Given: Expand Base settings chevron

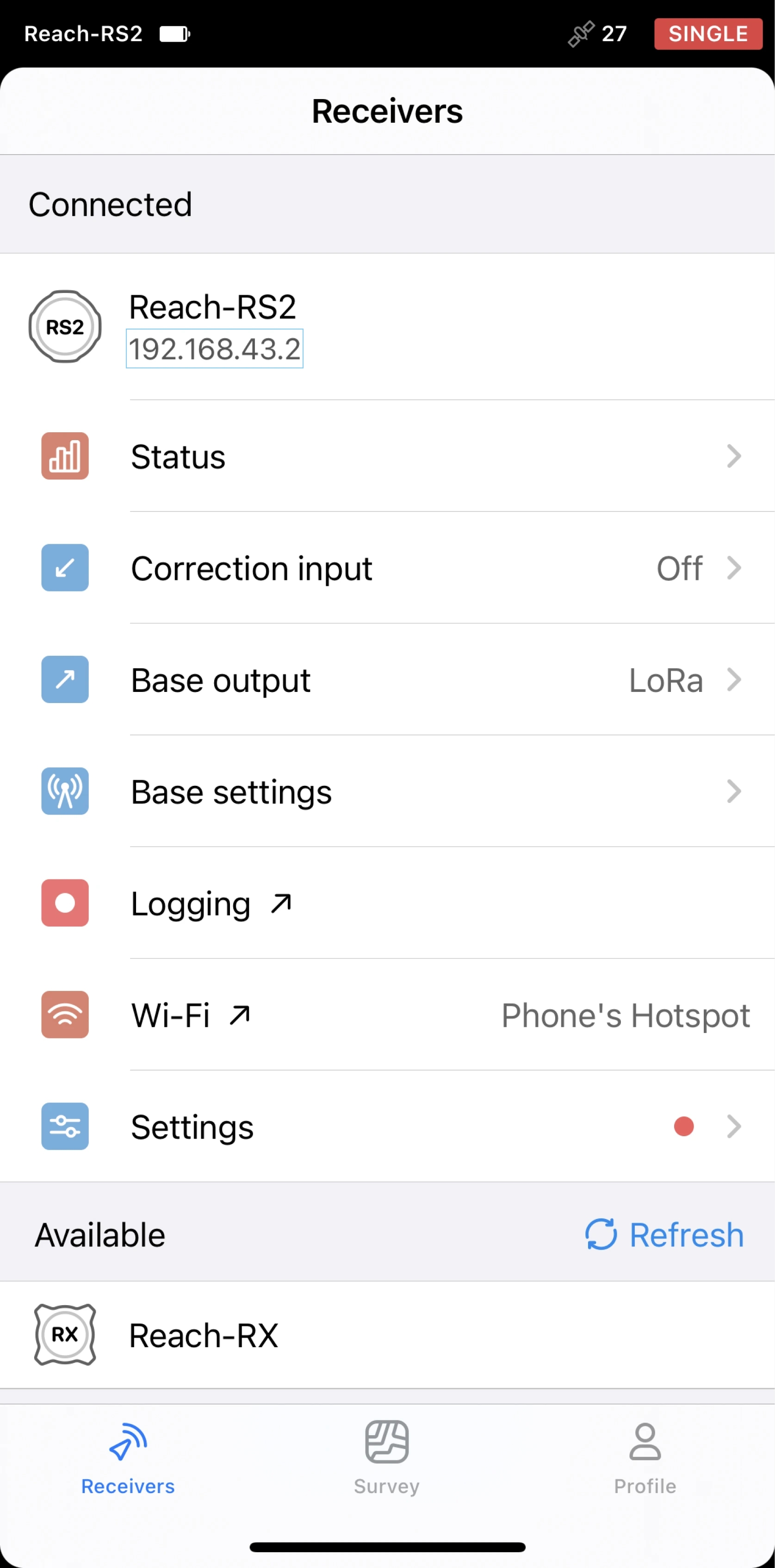Looking at the screenshot, I should pos(734,791).
